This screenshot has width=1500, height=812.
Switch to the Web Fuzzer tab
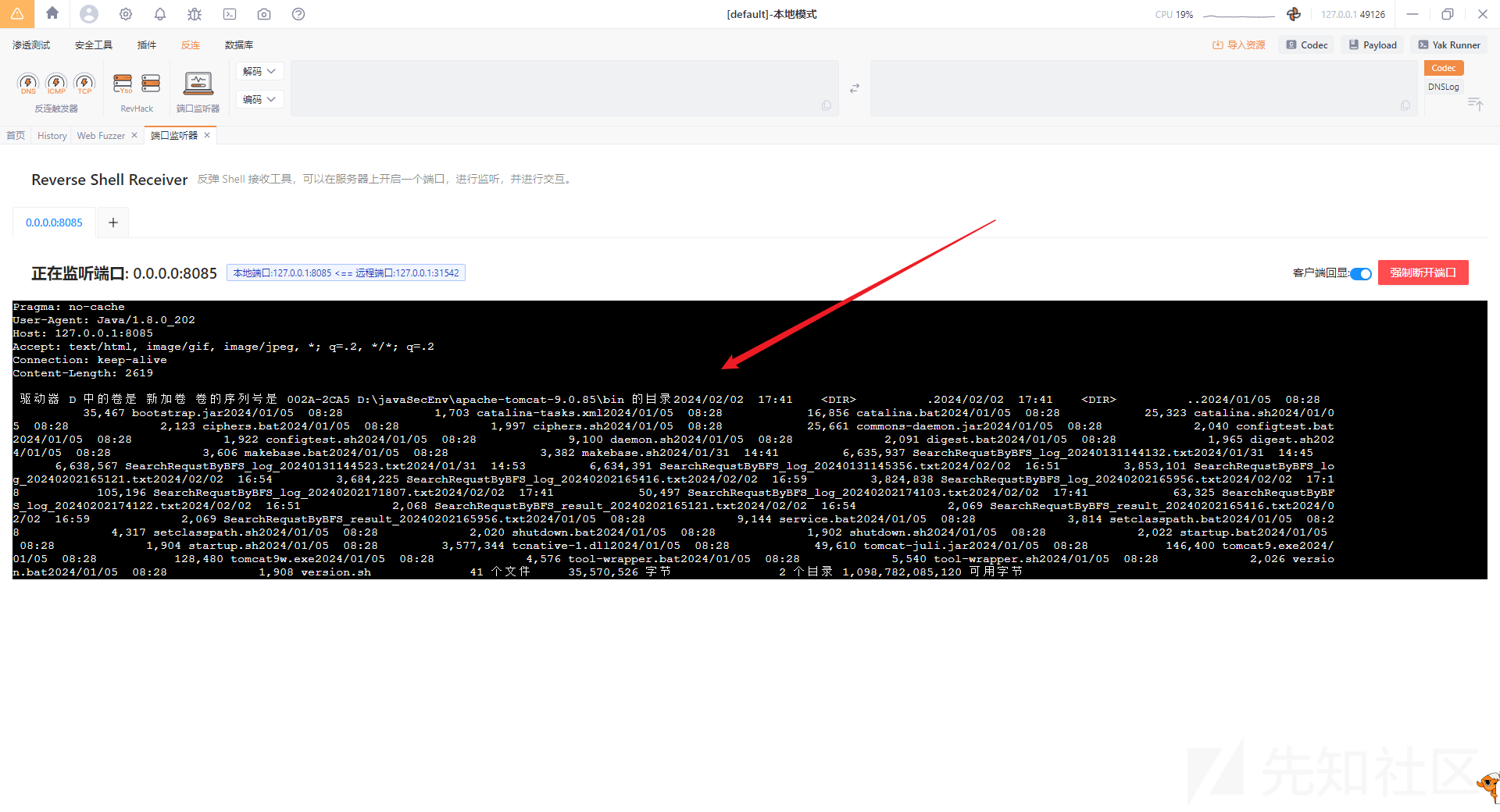pyautogui.click(x=101, y=136)
